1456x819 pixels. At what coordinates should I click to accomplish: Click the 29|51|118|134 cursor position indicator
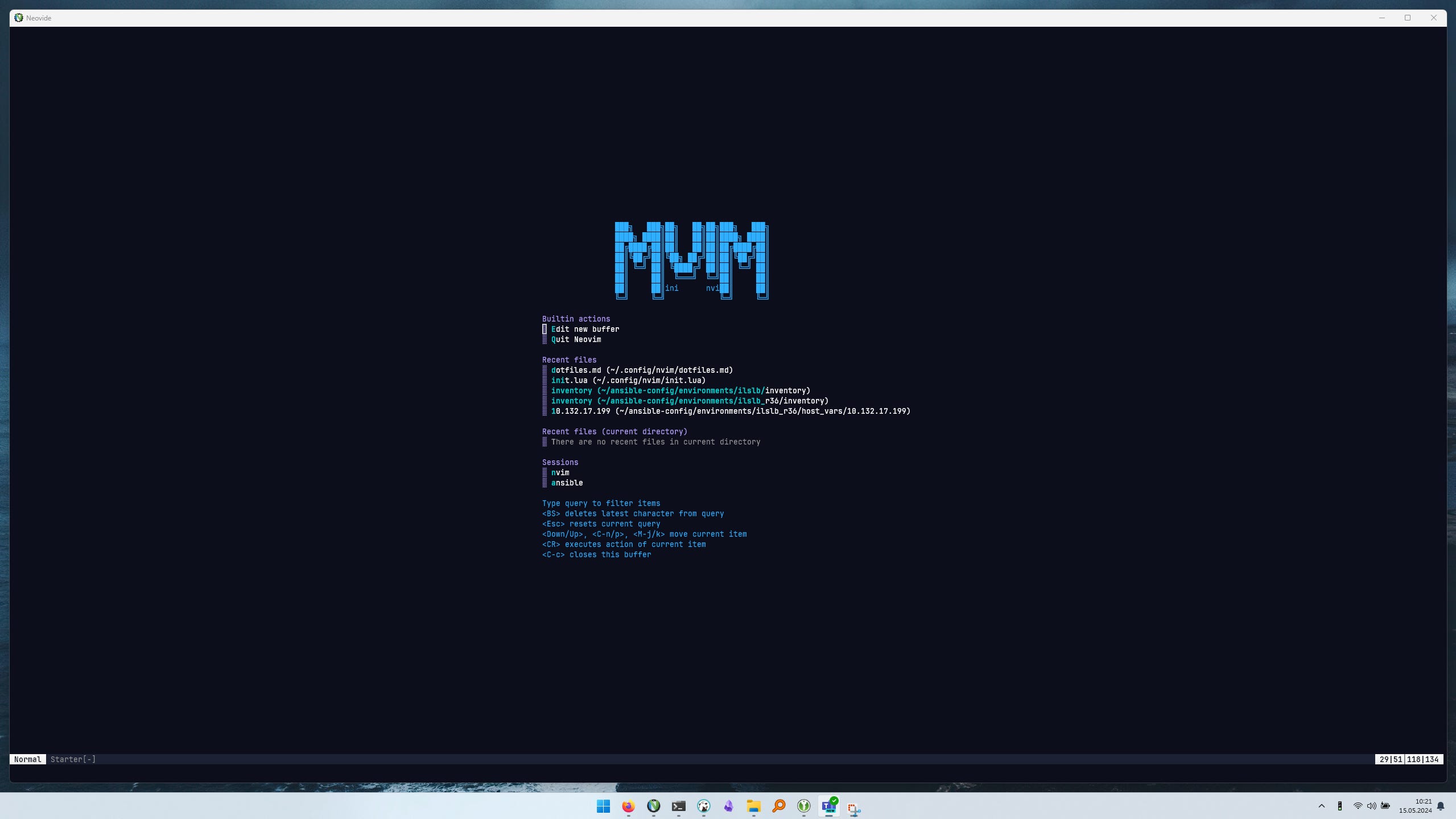(1409, 759)
